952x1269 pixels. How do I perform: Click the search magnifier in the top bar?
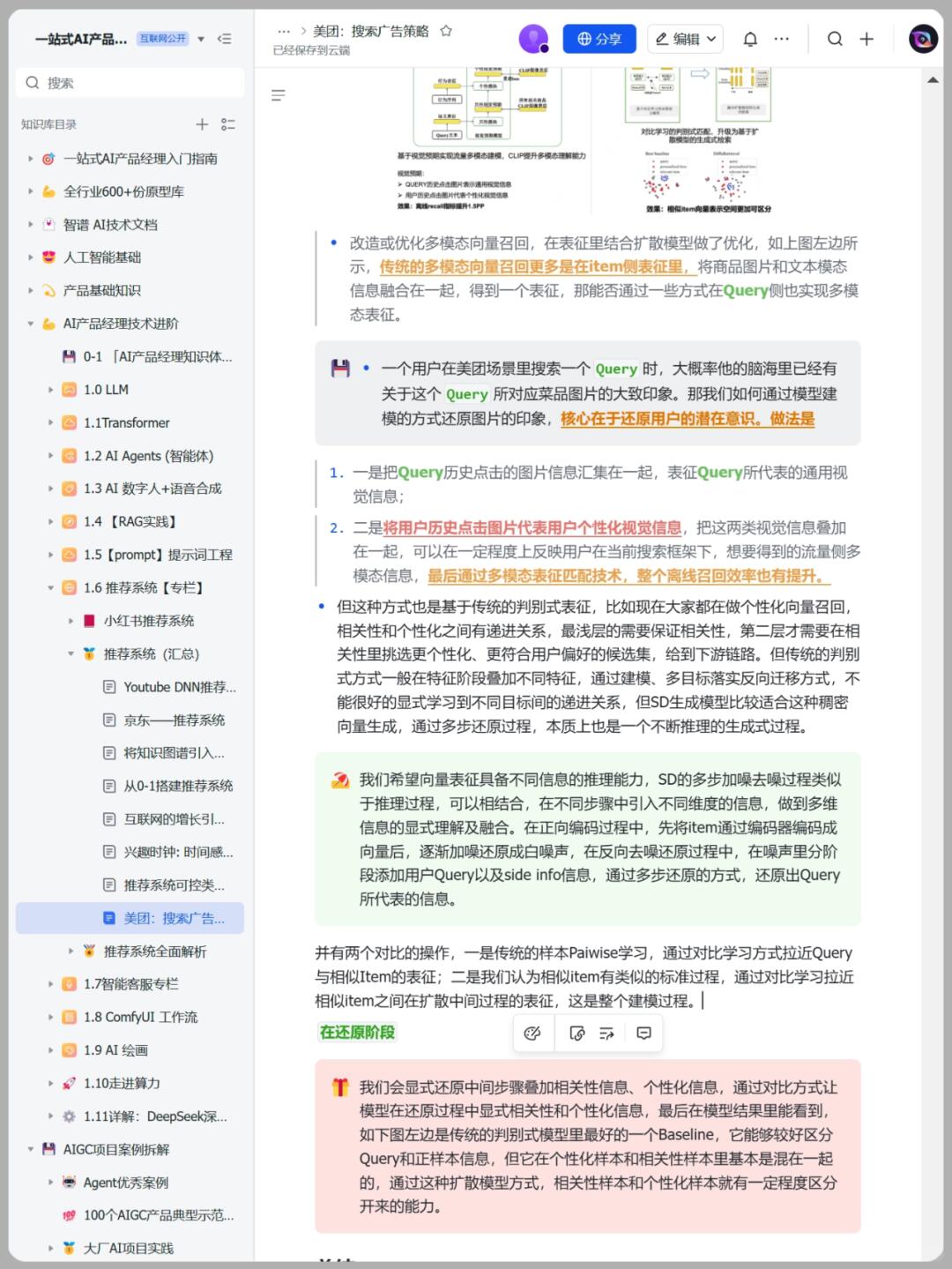pyautogui.click(x=835, y=39)
